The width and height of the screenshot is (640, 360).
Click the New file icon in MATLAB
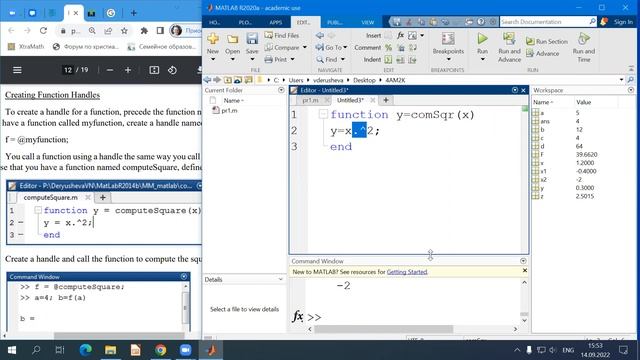point(213,39)
